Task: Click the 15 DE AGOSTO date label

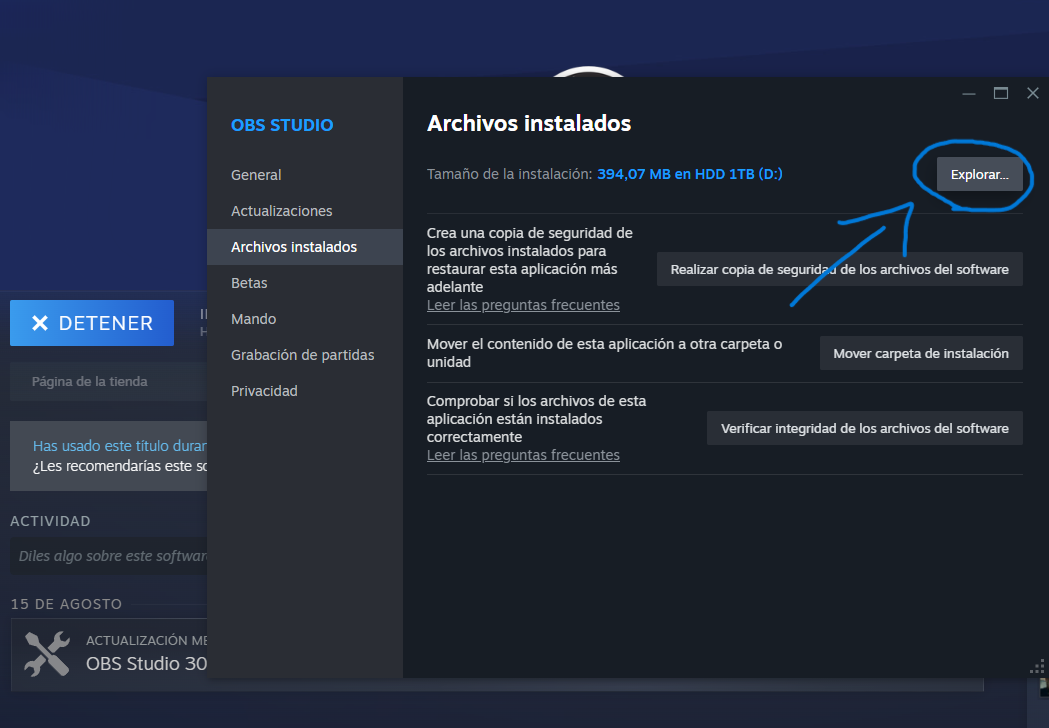Action: (x=66, y=604)
